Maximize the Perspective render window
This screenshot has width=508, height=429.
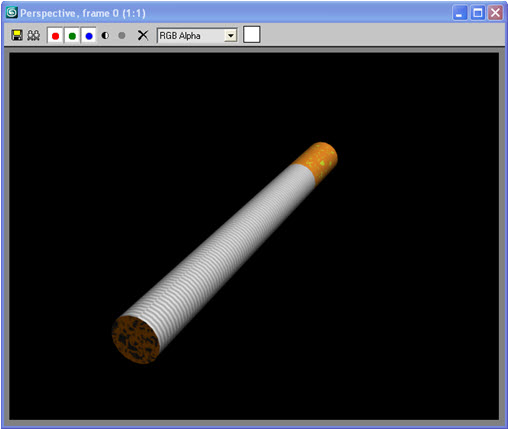(478, 13)
